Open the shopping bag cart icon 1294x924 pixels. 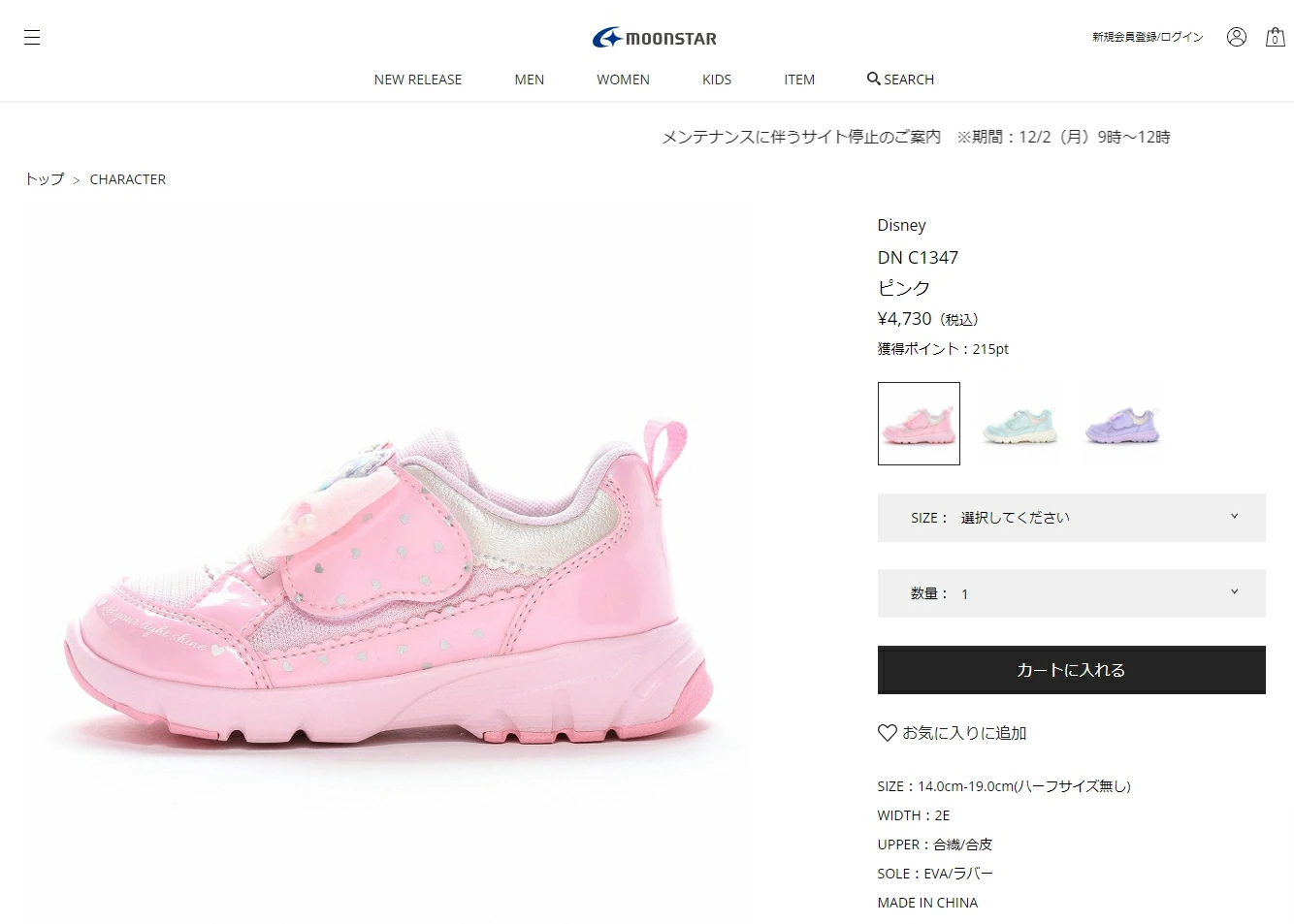[1275, 37]
